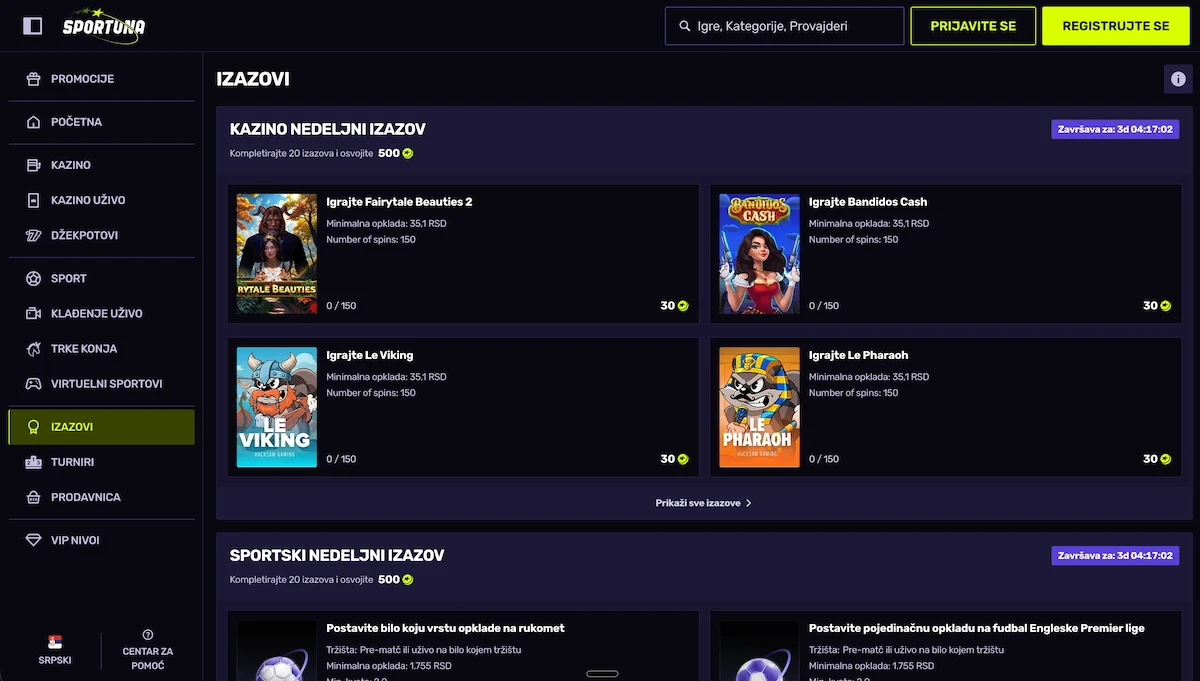Open Le Pharaoh game thumbnail
The image size is (1200, 681).
pos(760,407)
